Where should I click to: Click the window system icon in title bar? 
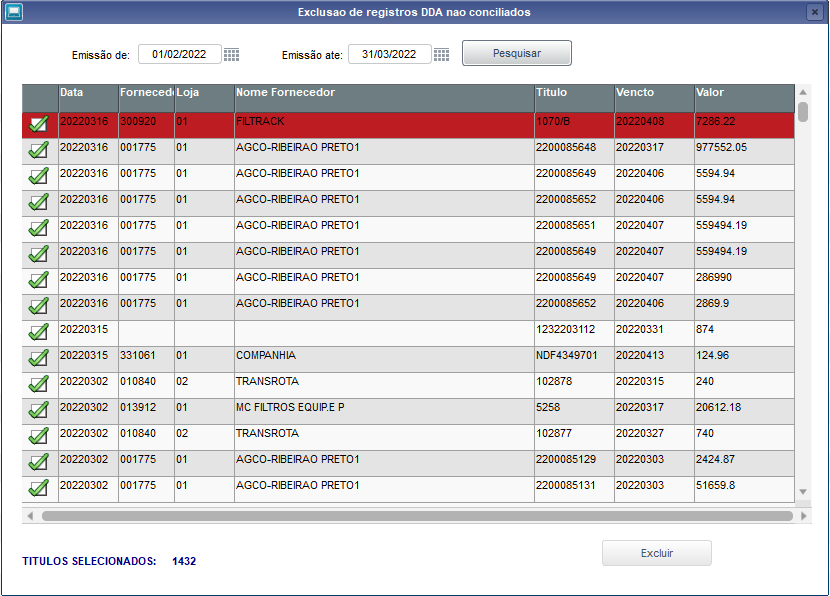click(13, 12)
